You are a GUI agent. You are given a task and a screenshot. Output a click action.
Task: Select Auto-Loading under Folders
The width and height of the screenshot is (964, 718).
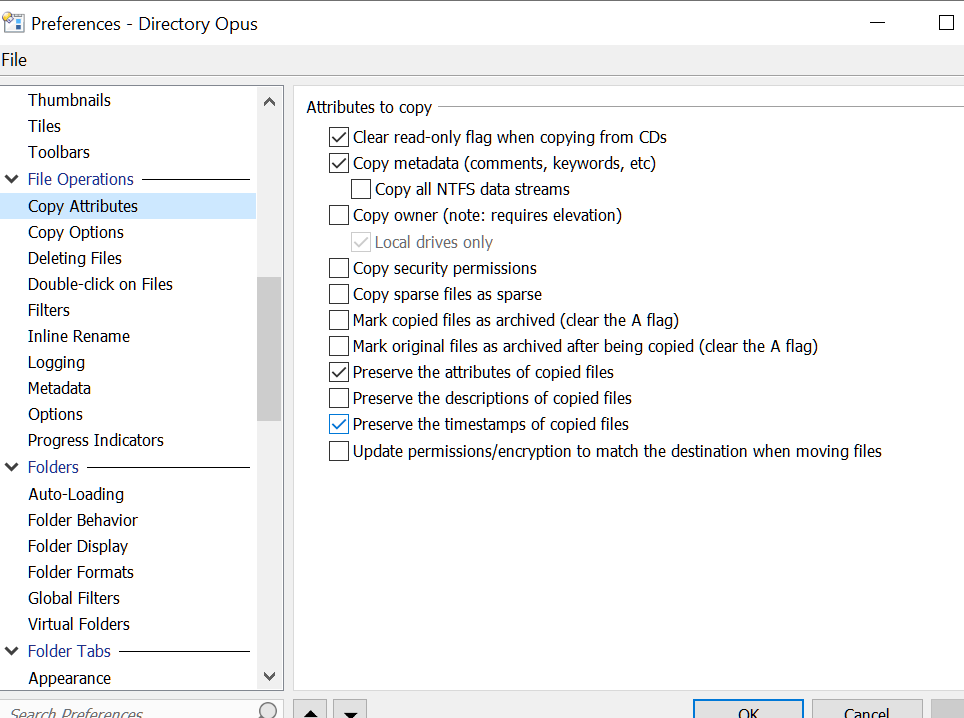pyautogui.click(x=76, y=494)
